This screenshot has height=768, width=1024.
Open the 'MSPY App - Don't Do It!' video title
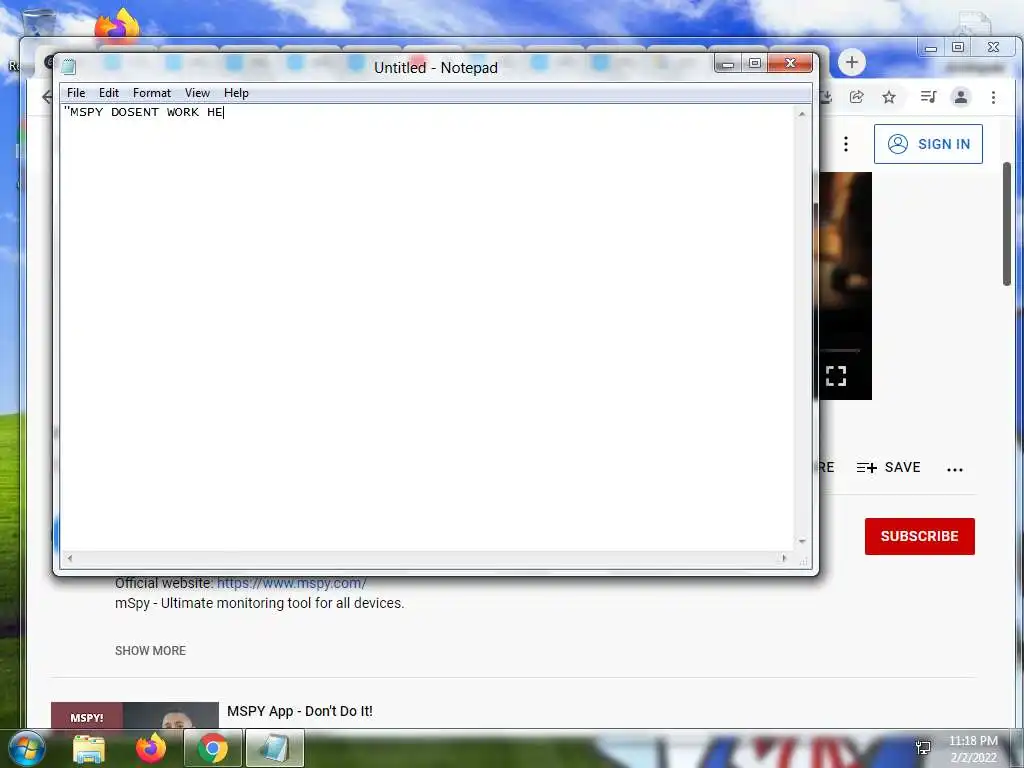point(300,711)
